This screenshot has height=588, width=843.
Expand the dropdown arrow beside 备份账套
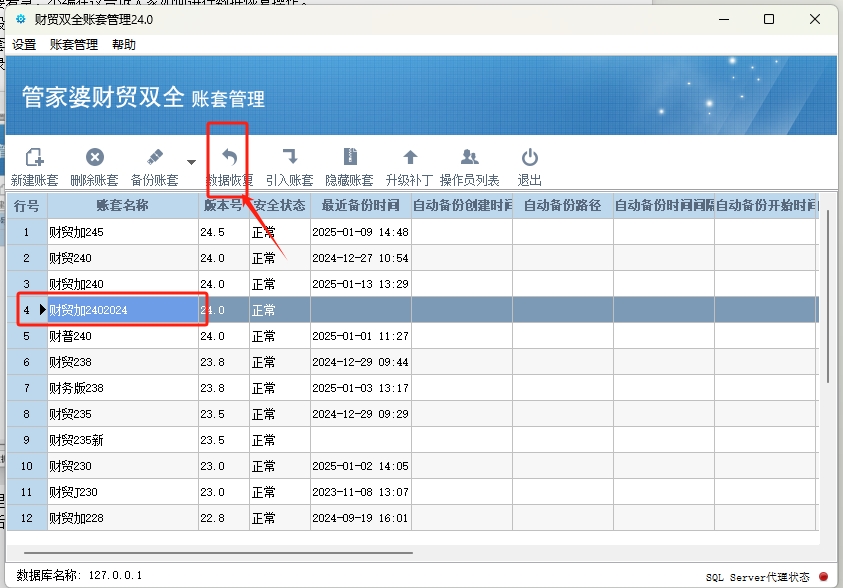[191, 162]
